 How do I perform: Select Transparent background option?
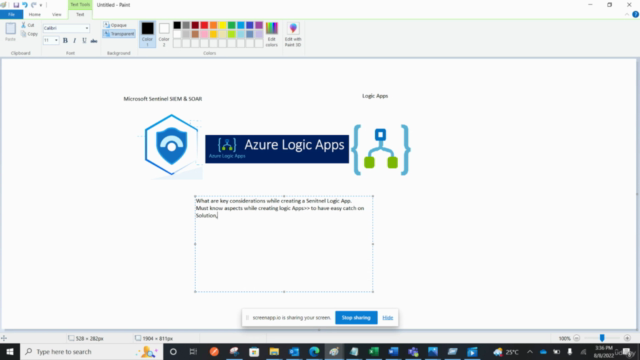tap(119, 34)
